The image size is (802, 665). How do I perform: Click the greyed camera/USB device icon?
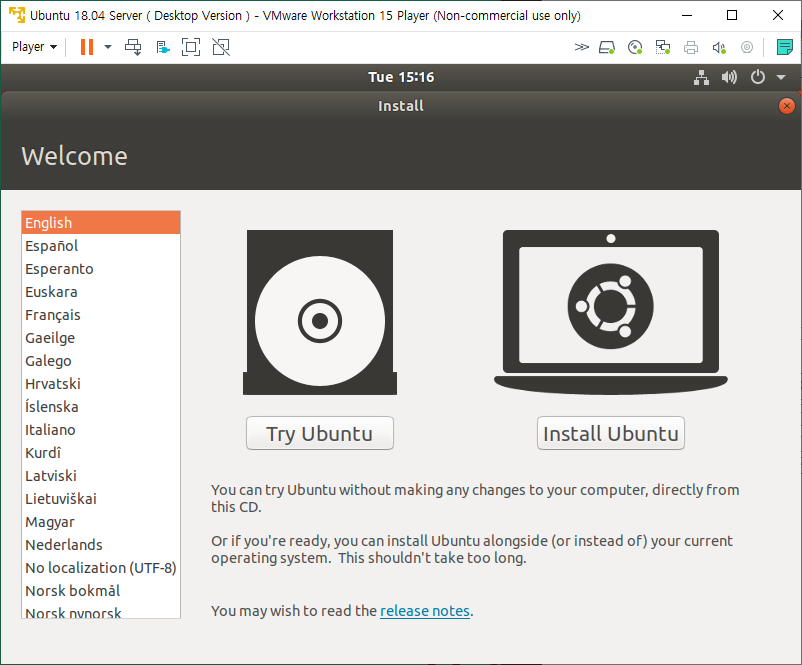click(x=747, y=48)
